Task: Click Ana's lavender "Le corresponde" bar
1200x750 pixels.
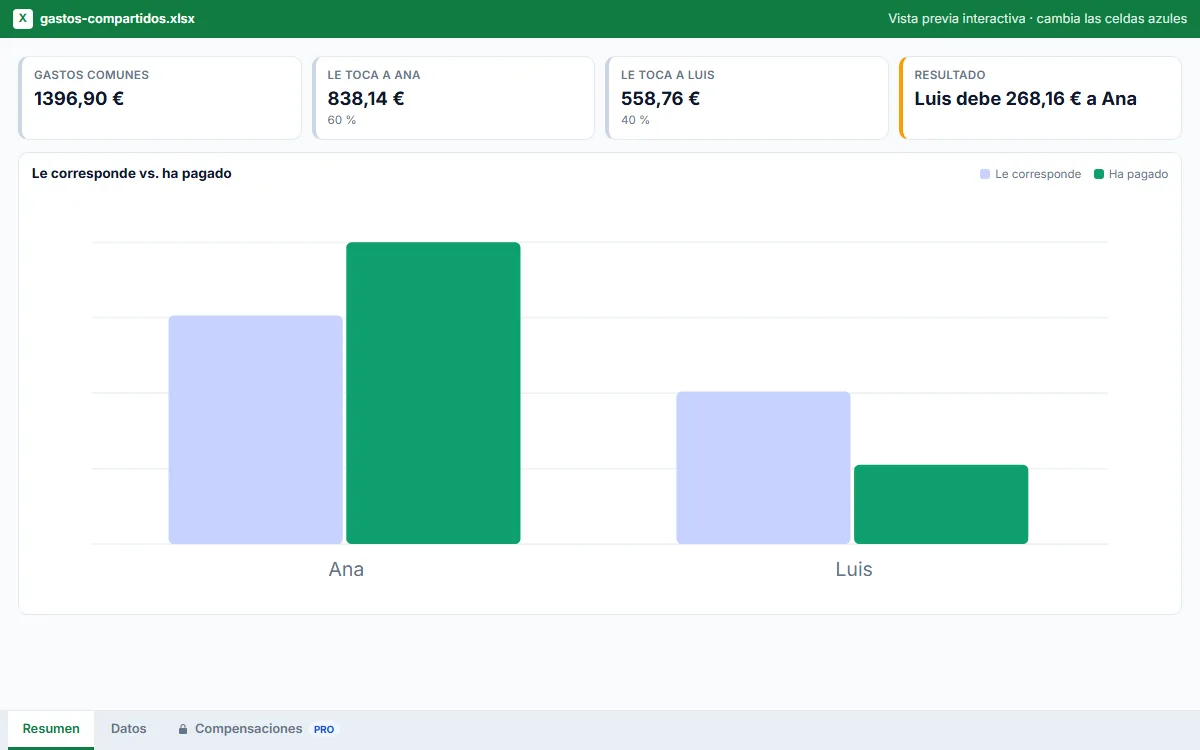Action: click(x=256, y=430)
